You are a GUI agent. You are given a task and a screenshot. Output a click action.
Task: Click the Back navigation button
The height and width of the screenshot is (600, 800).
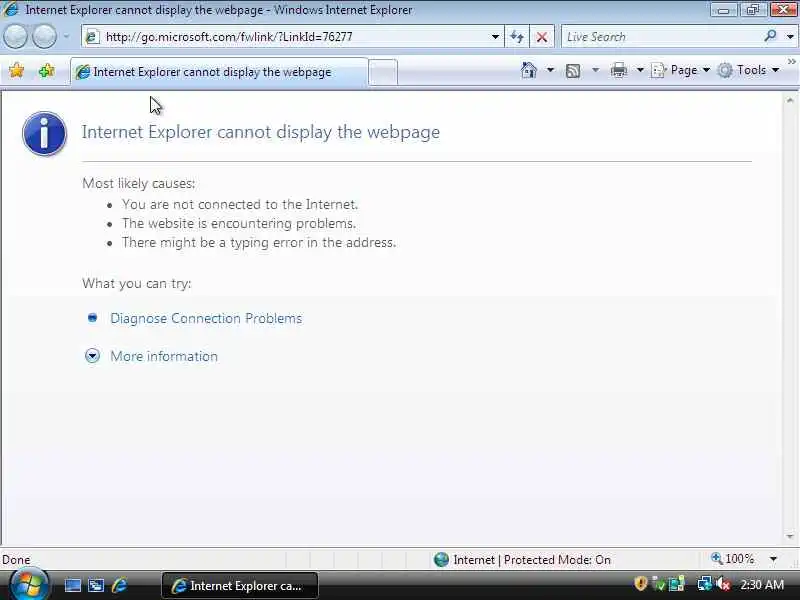(x=15, y=37)
